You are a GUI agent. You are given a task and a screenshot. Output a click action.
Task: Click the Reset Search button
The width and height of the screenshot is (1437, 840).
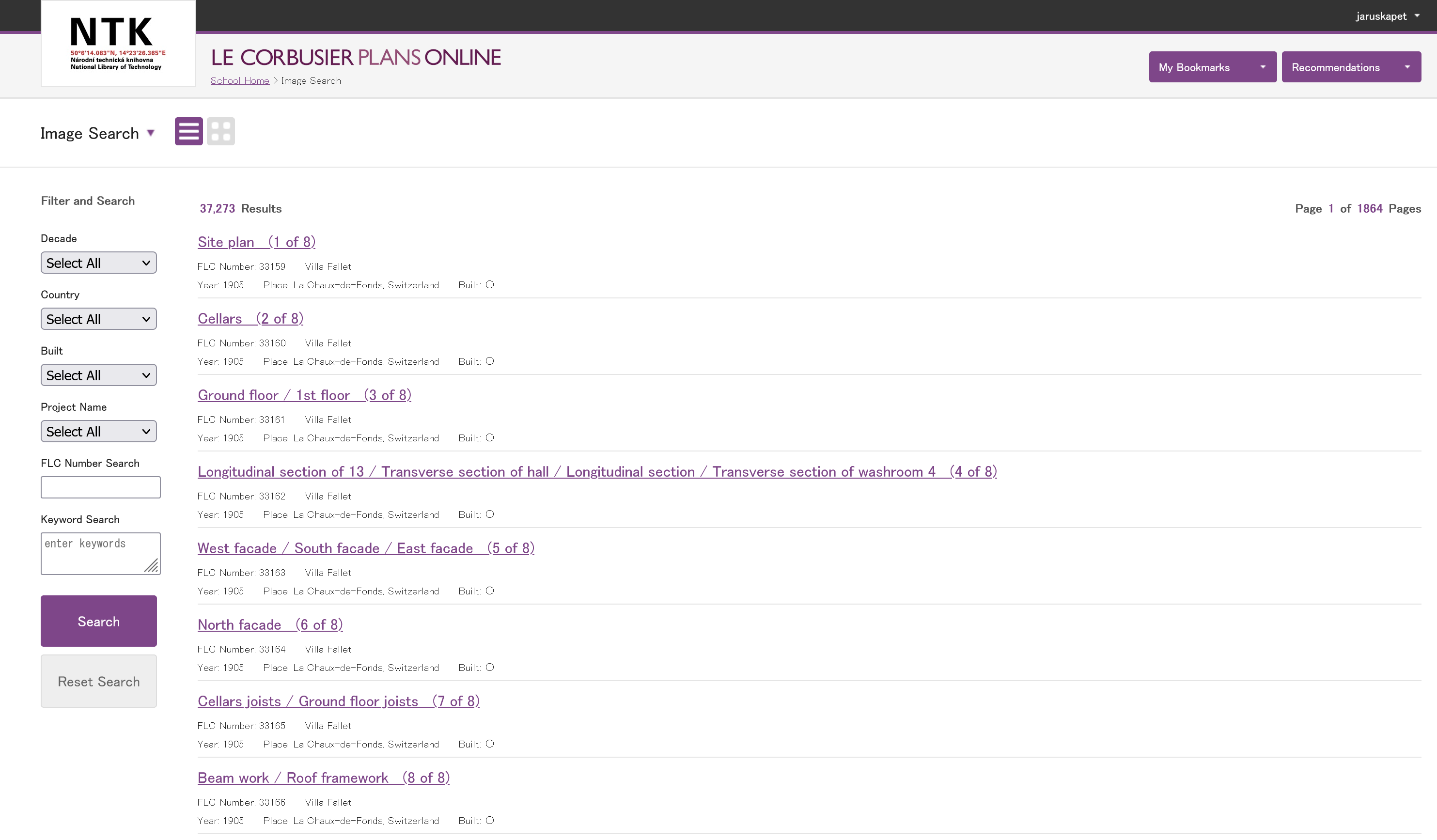pos(99,682)
